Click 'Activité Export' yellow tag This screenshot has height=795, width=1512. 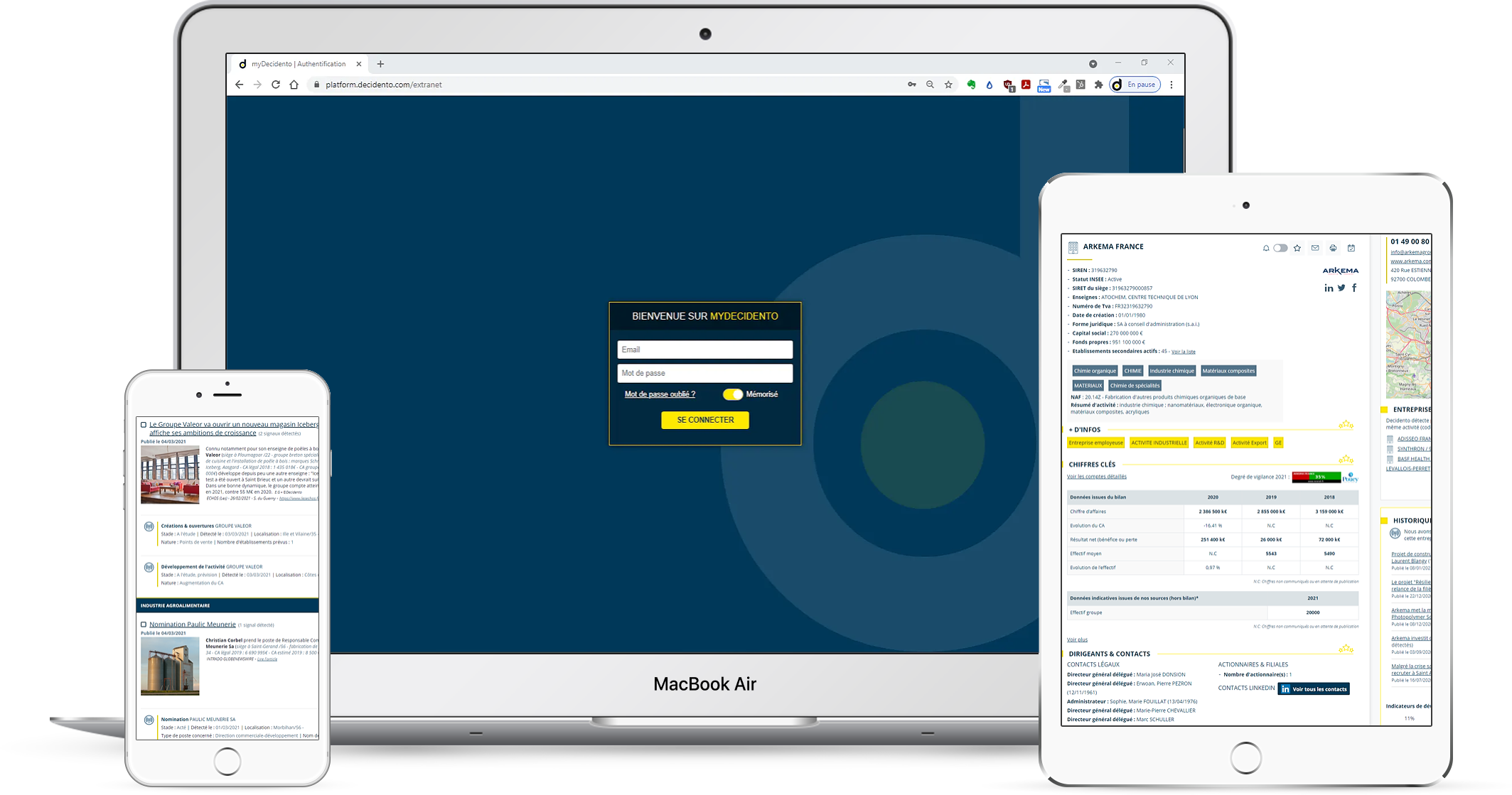pyautogui.click(x=1249, y=443)
